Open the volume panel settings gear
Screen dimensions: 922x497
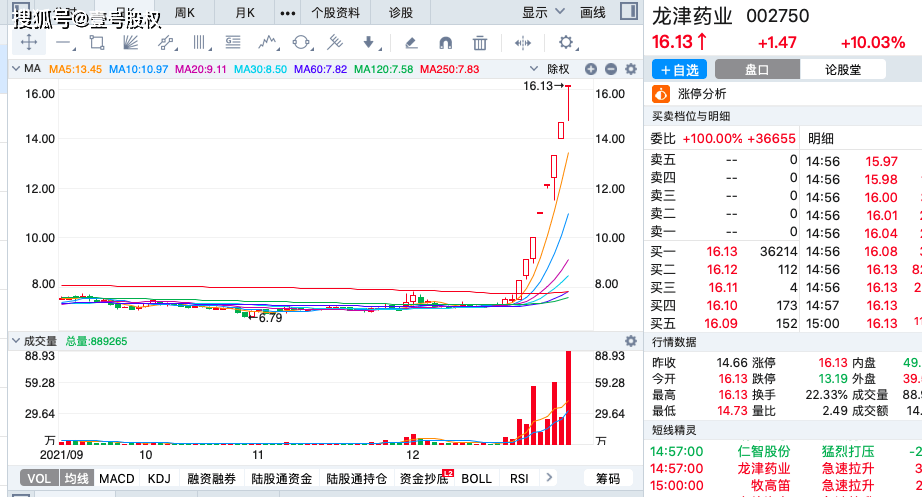pos(630,341)
